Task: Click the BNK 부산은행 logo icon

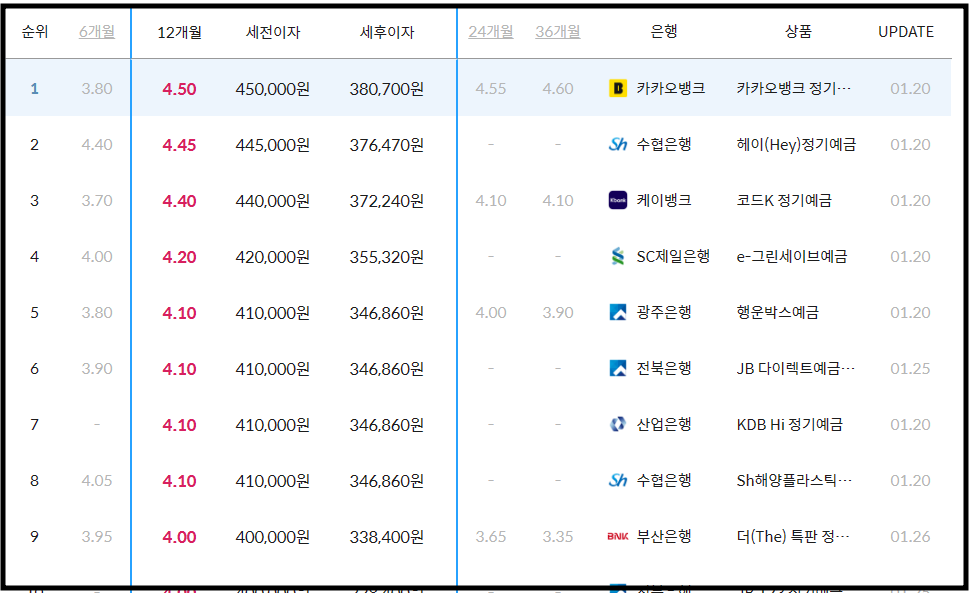Action: click(x=617, y=536)
